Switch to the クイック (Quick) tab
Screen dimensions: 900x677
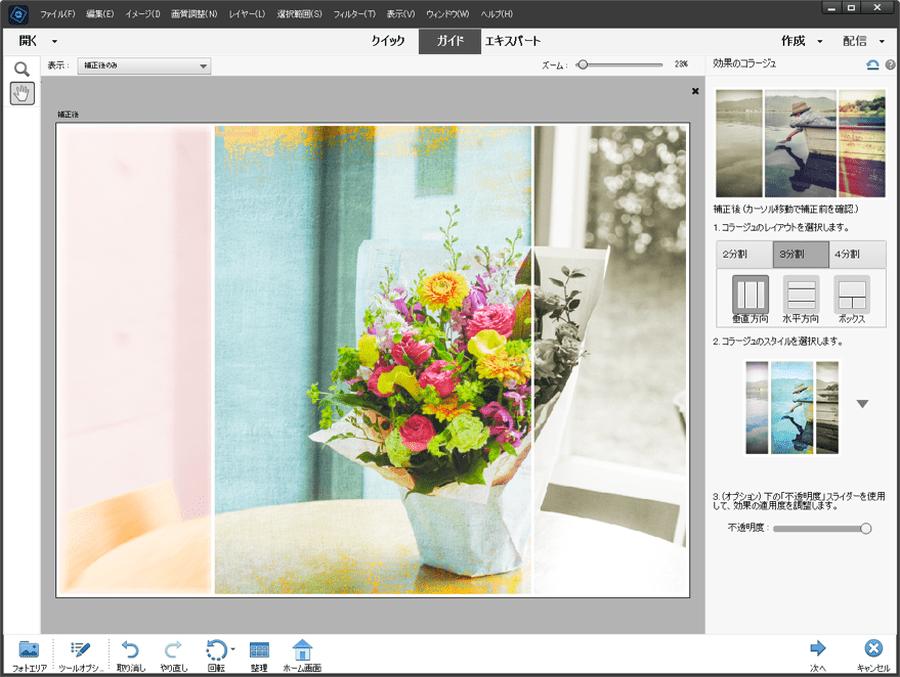[388, 41]
